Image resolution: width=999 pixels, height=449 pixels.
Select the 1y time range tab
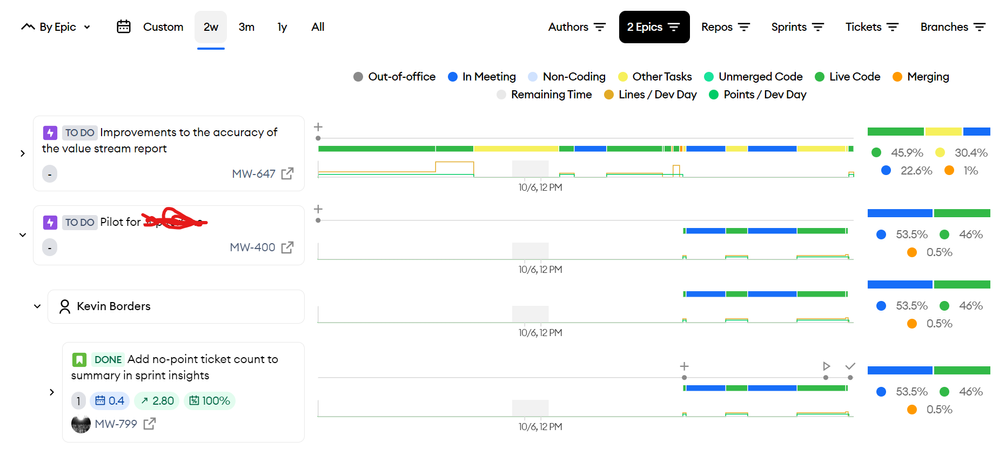[x=282, y=27]
